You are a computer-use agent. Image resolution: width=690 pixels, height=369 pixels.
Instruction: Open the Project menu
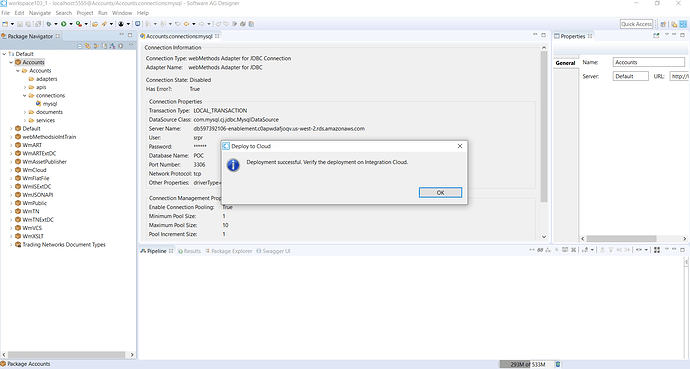(84, 13)
